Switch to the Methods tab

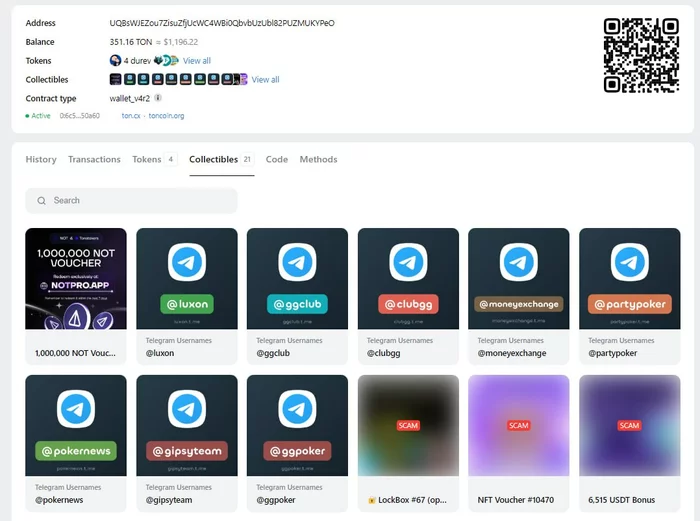click(x=318, y=159)
